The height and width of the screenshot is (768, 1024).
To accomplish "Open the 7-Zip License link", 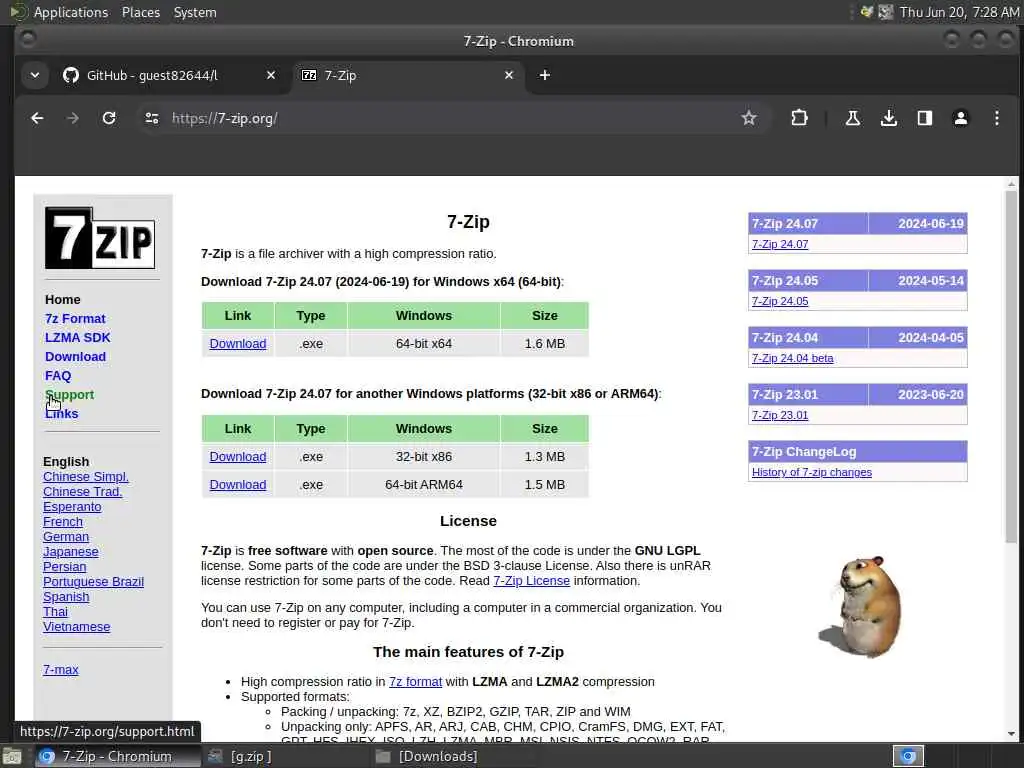I will 532,581.
